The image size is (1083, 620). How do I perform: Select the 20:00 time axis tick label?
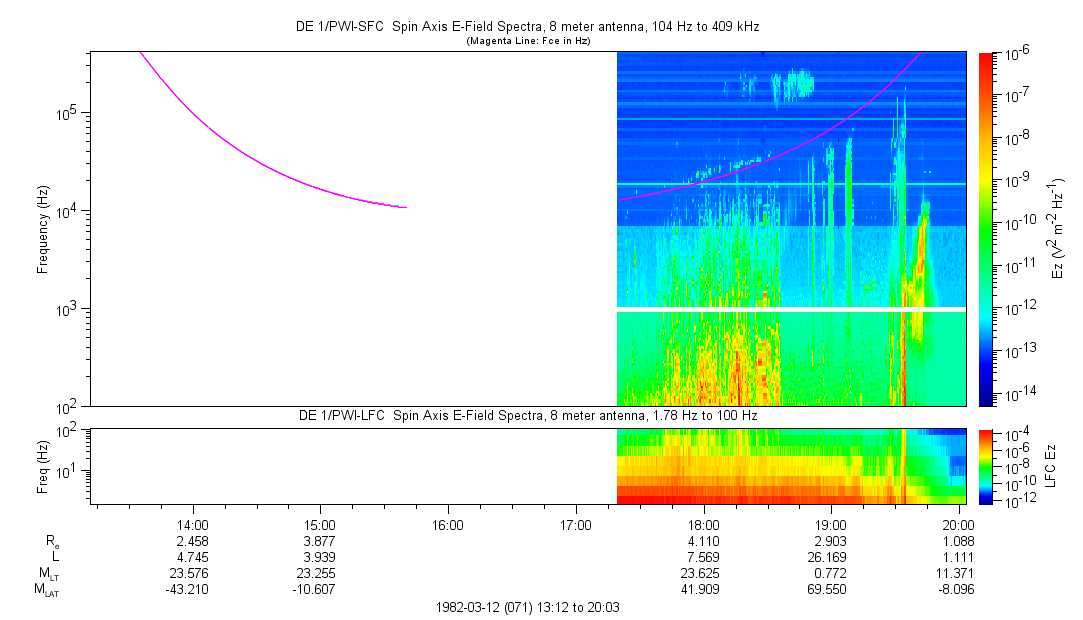(959, 524)
